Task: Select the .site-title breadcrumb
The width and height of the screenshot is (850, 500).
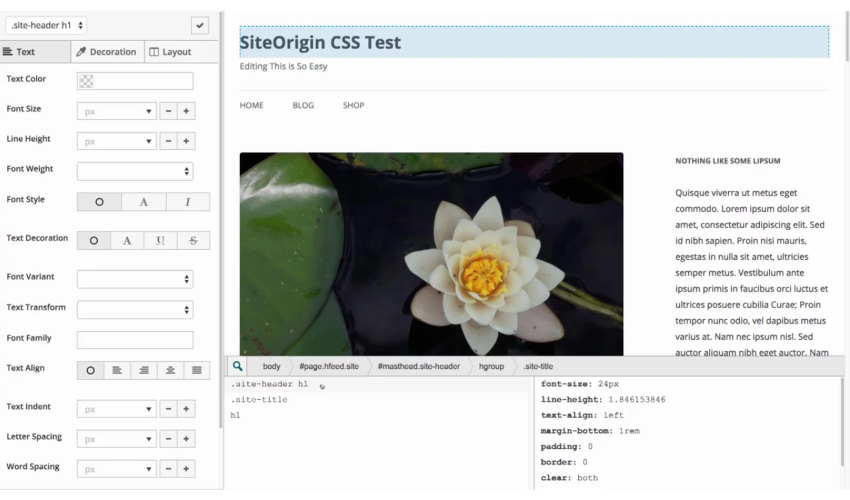Action: tap(538, 366)
